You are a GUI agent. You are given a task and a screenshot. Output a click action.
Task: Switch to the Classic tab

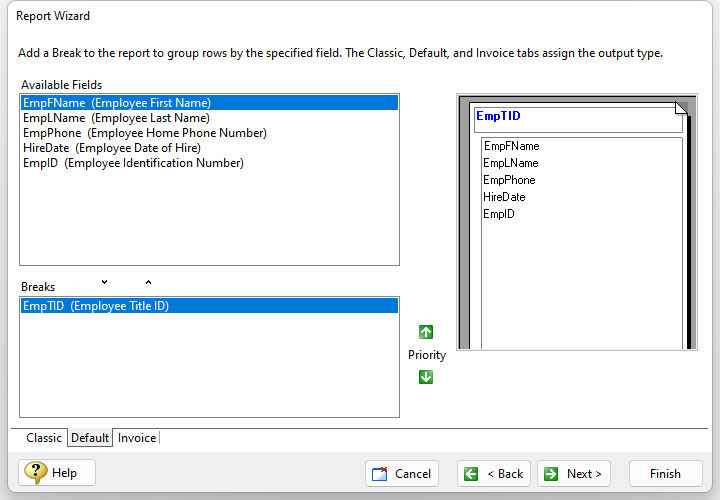(44, 438)
